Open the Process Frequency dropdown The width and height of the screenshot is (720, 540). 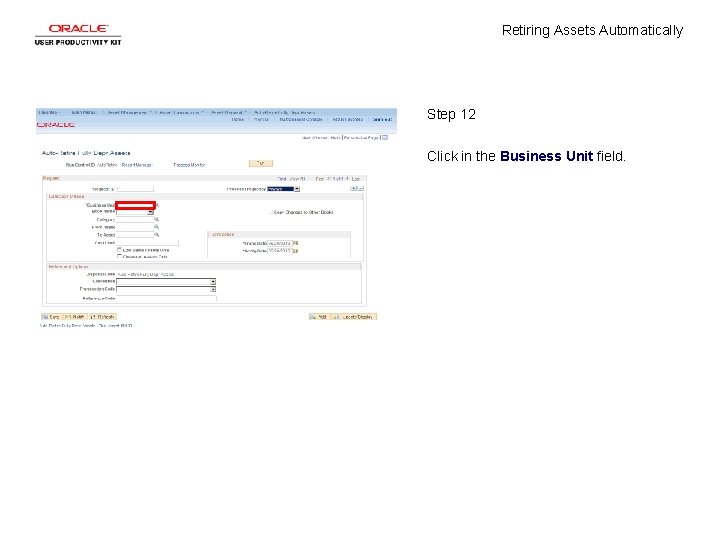pos(297,189)
